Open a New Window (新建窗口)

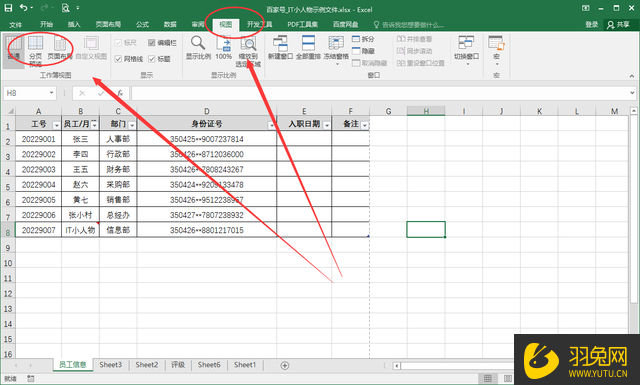[280, 48]
